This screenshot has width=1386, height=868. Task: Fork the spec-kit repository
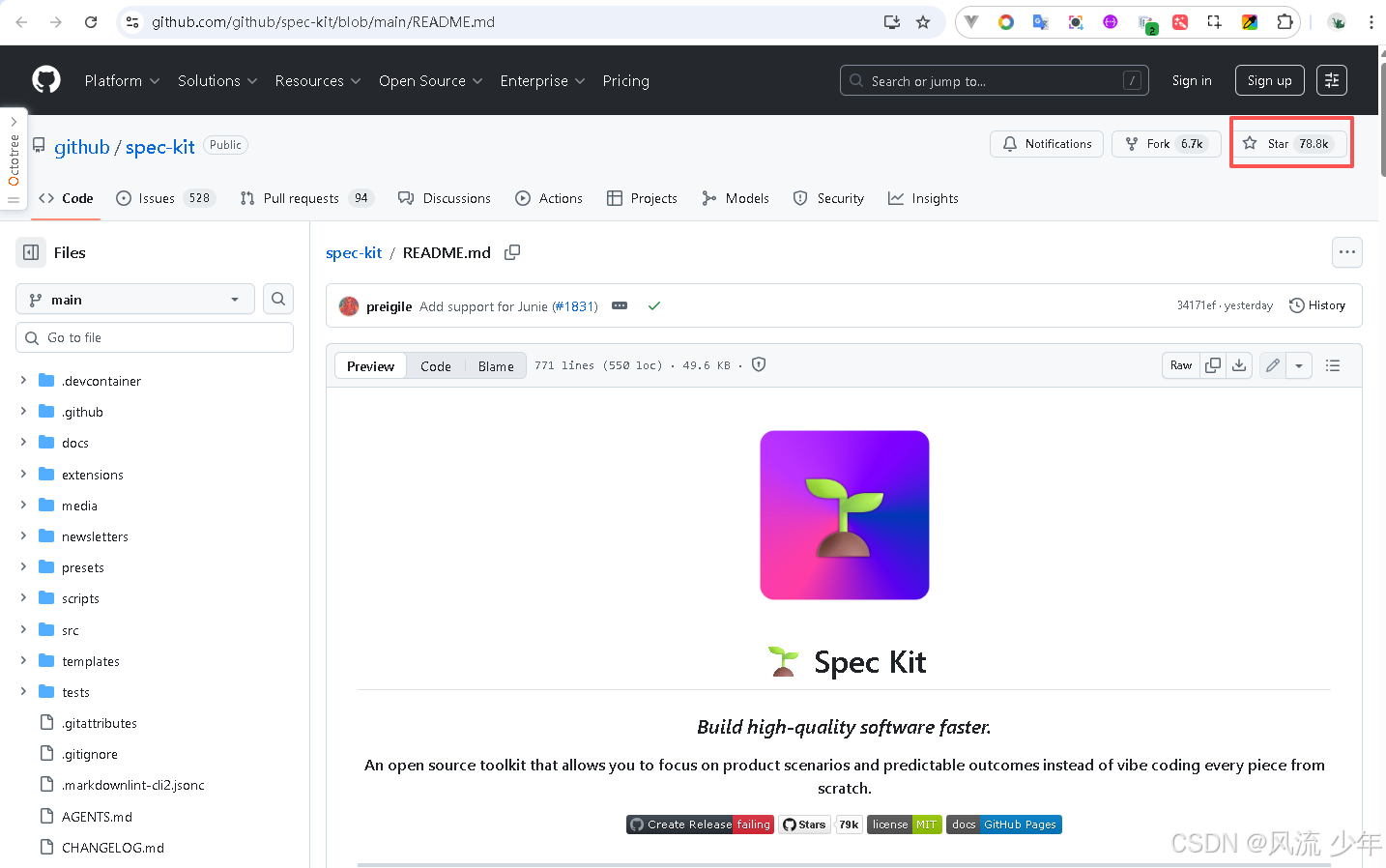pos(1167,144)
